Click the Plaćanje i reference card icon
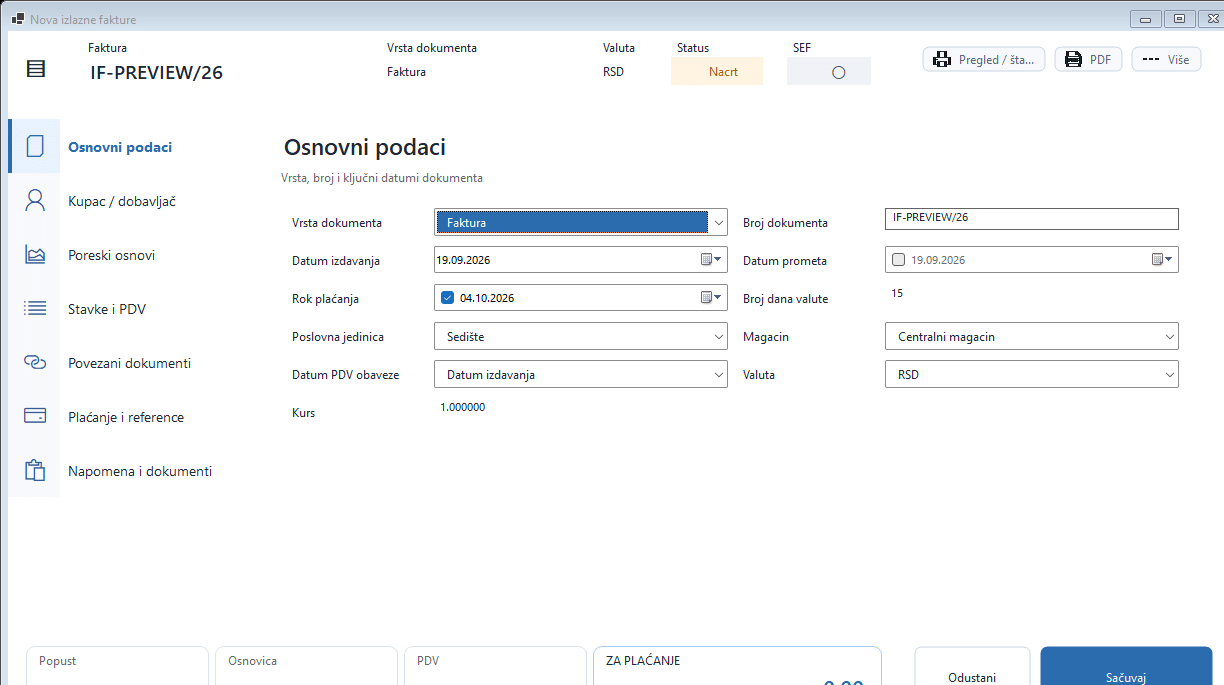The width and height of the screenshot is (1224, 685). point(35,417)
